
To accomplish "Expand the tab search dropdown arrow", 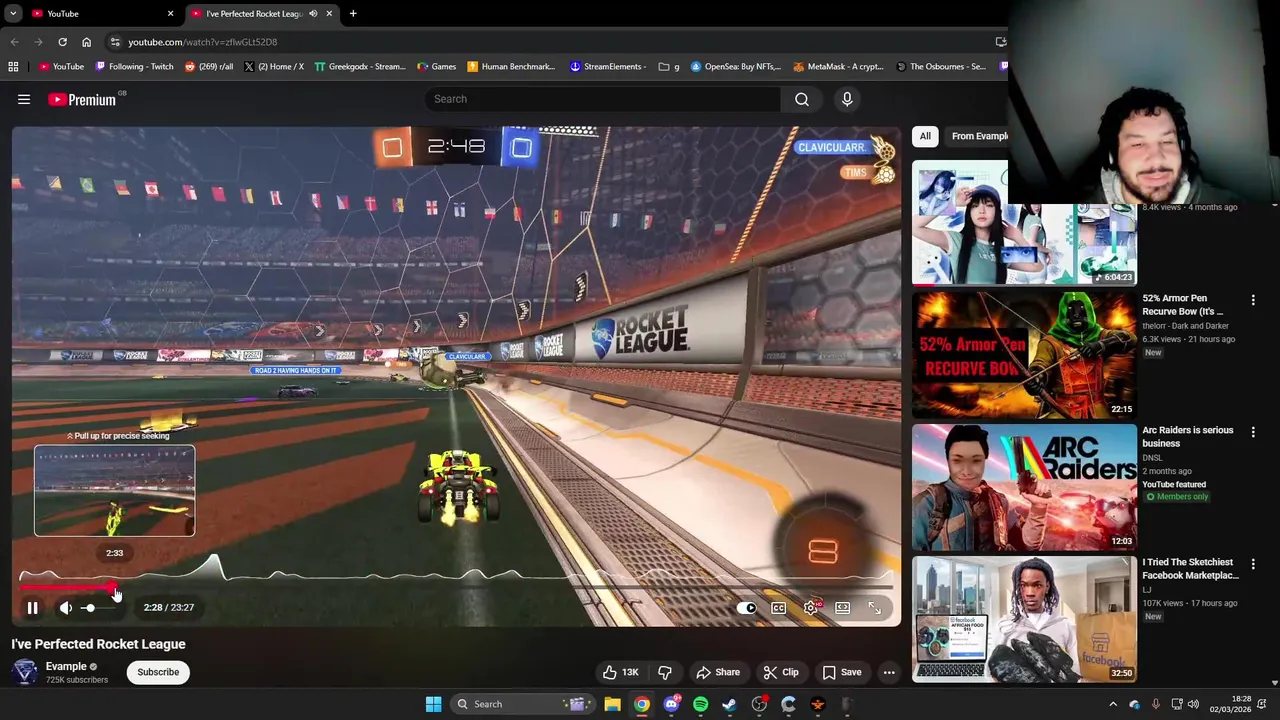I will tap(12, 13).
